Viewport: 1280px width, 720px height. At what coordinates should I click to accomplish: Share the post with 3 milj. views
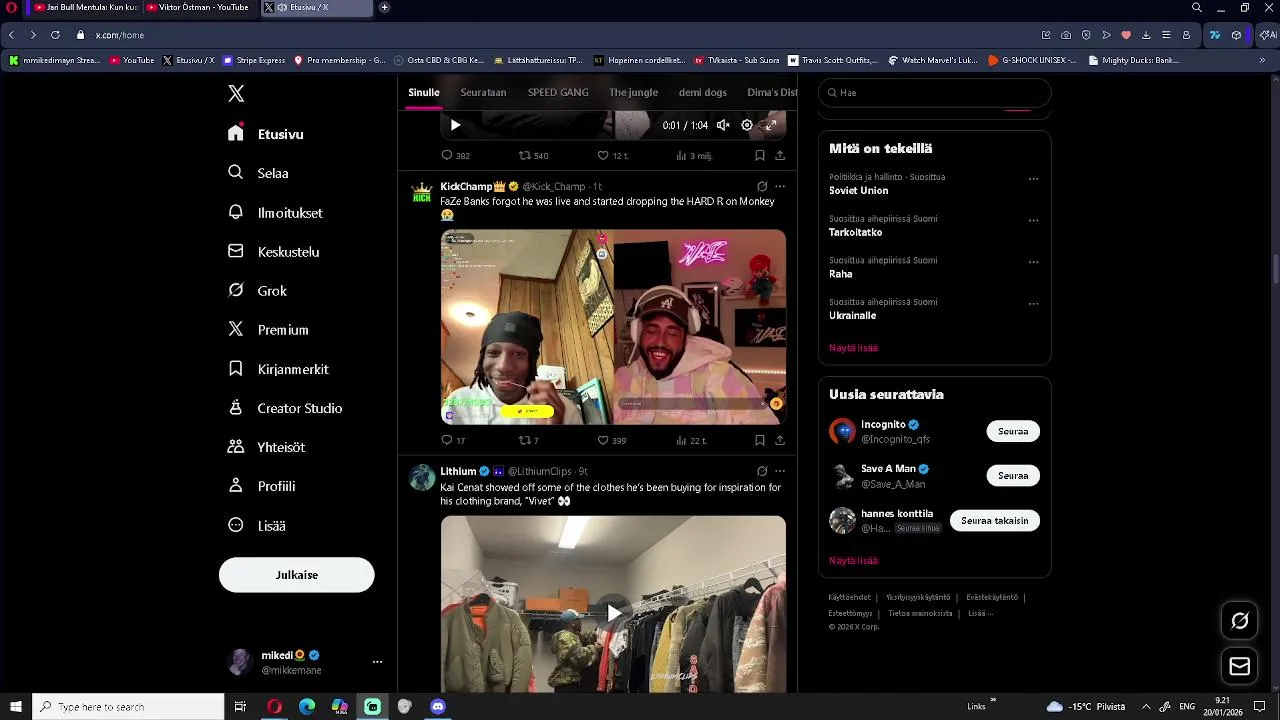click(780, 155)
